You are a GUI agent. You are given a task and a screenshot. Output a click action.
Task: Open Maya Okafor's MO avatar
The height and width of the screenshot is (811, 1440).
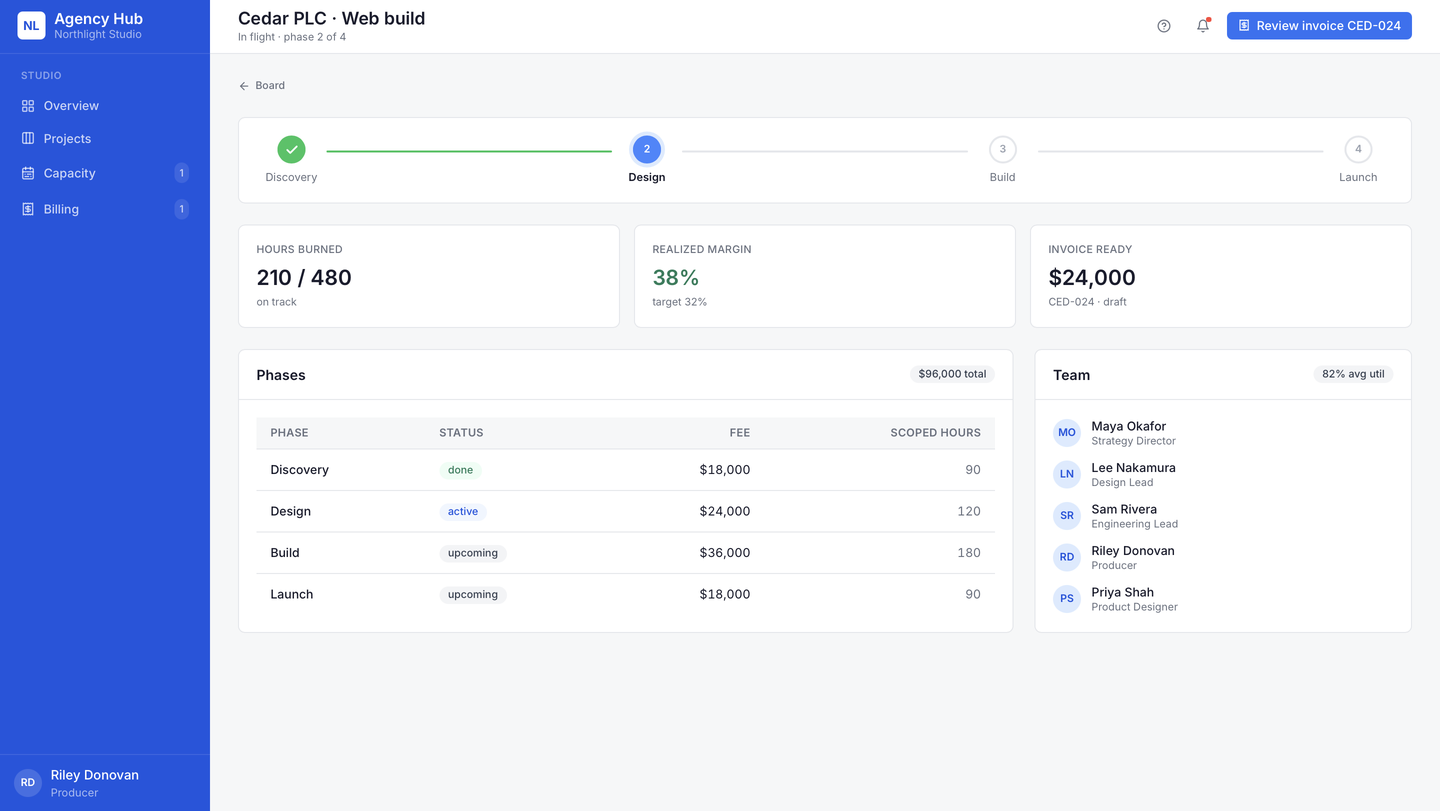point(1067,433)
